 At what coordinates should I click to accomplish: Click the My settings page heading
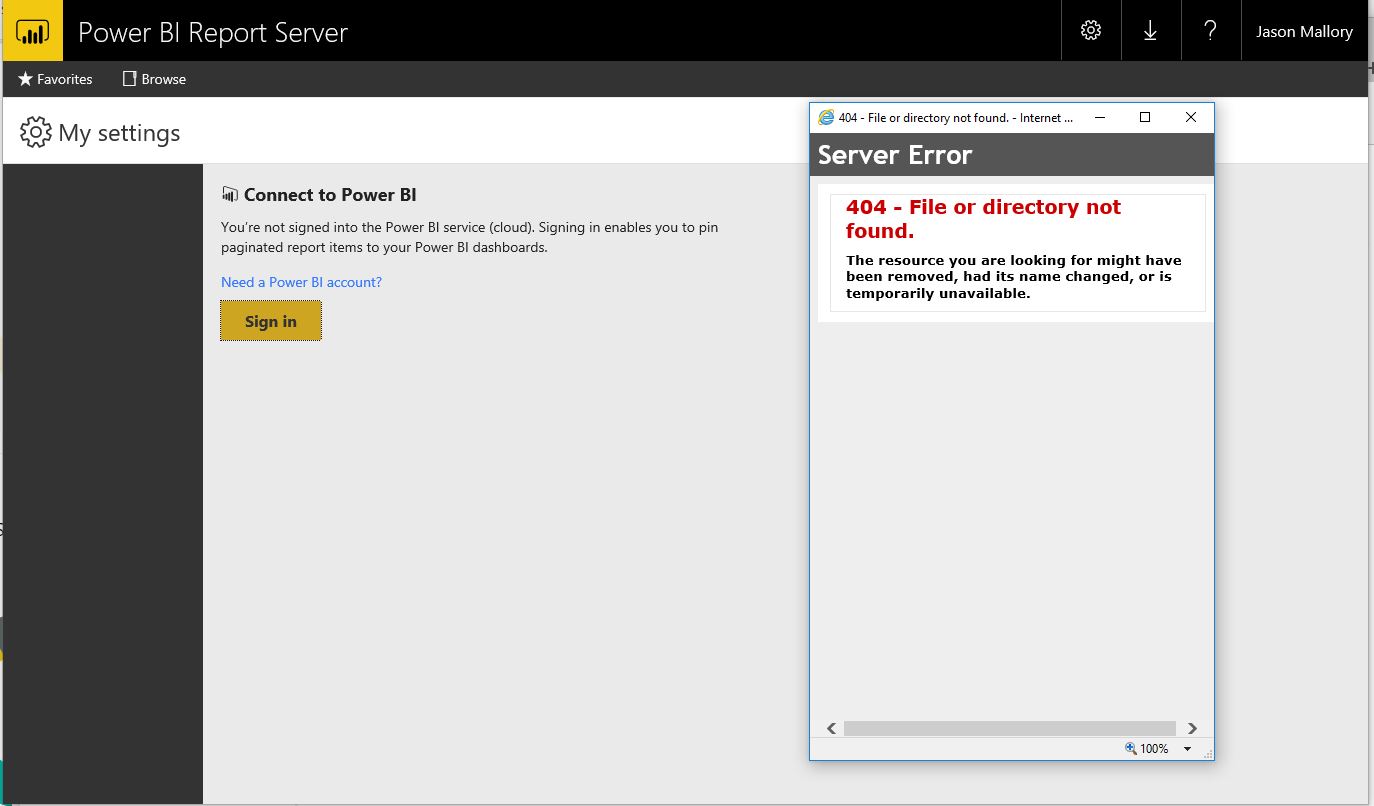pos(119,133)
